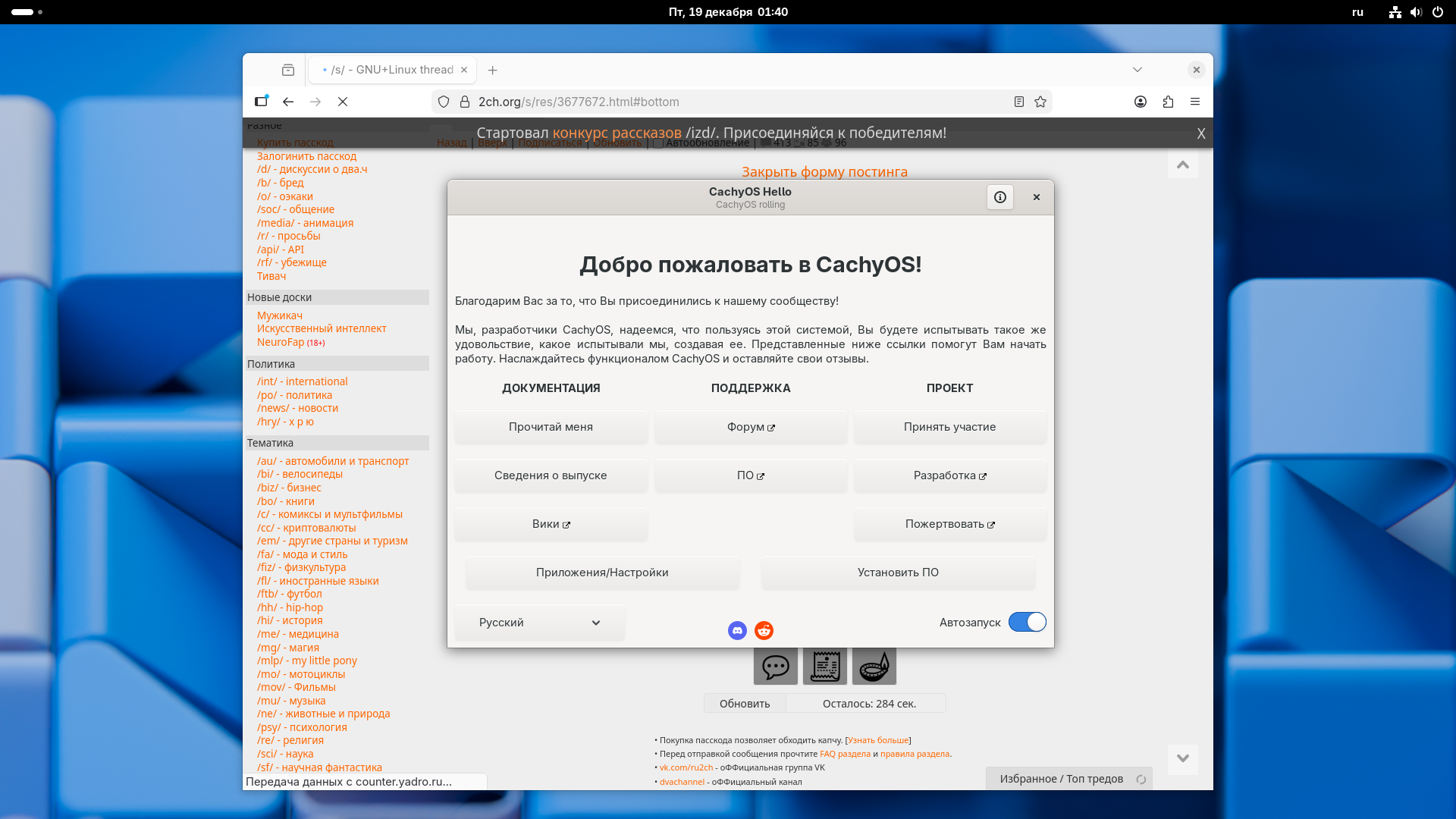Open Закрыть форму постинга link
This screenshot has width=1456, height=819.
[x=824, y=172]
